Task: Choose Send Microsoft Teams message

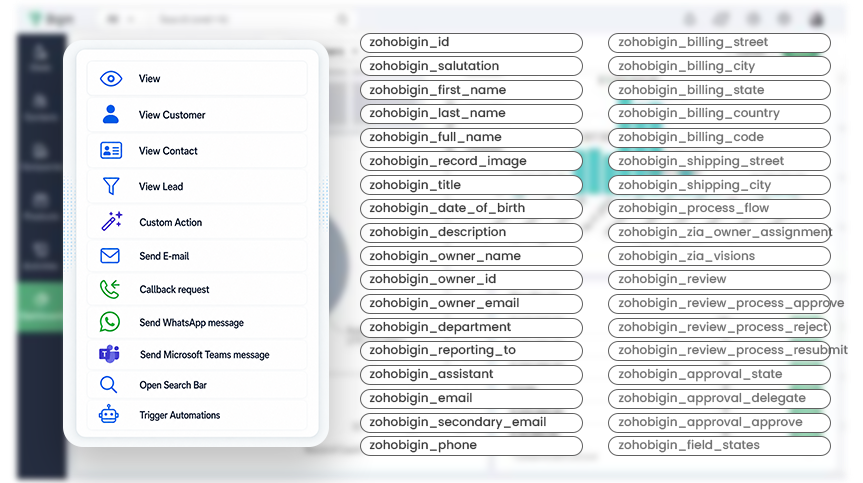Action: 196,354
